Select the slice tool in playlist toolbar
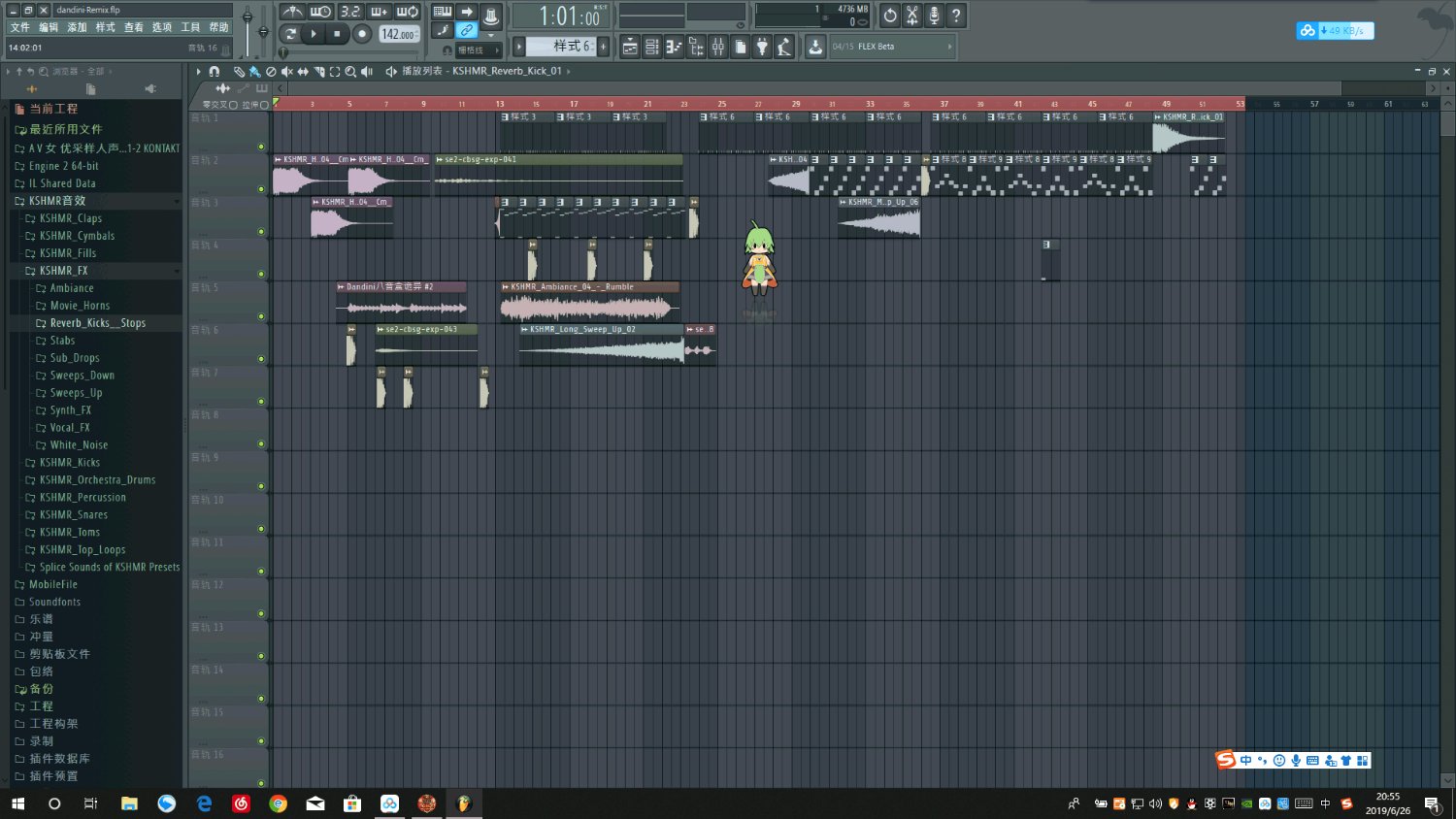The width and height of the screenshot is (1456, 819). (x=318, y=72)
